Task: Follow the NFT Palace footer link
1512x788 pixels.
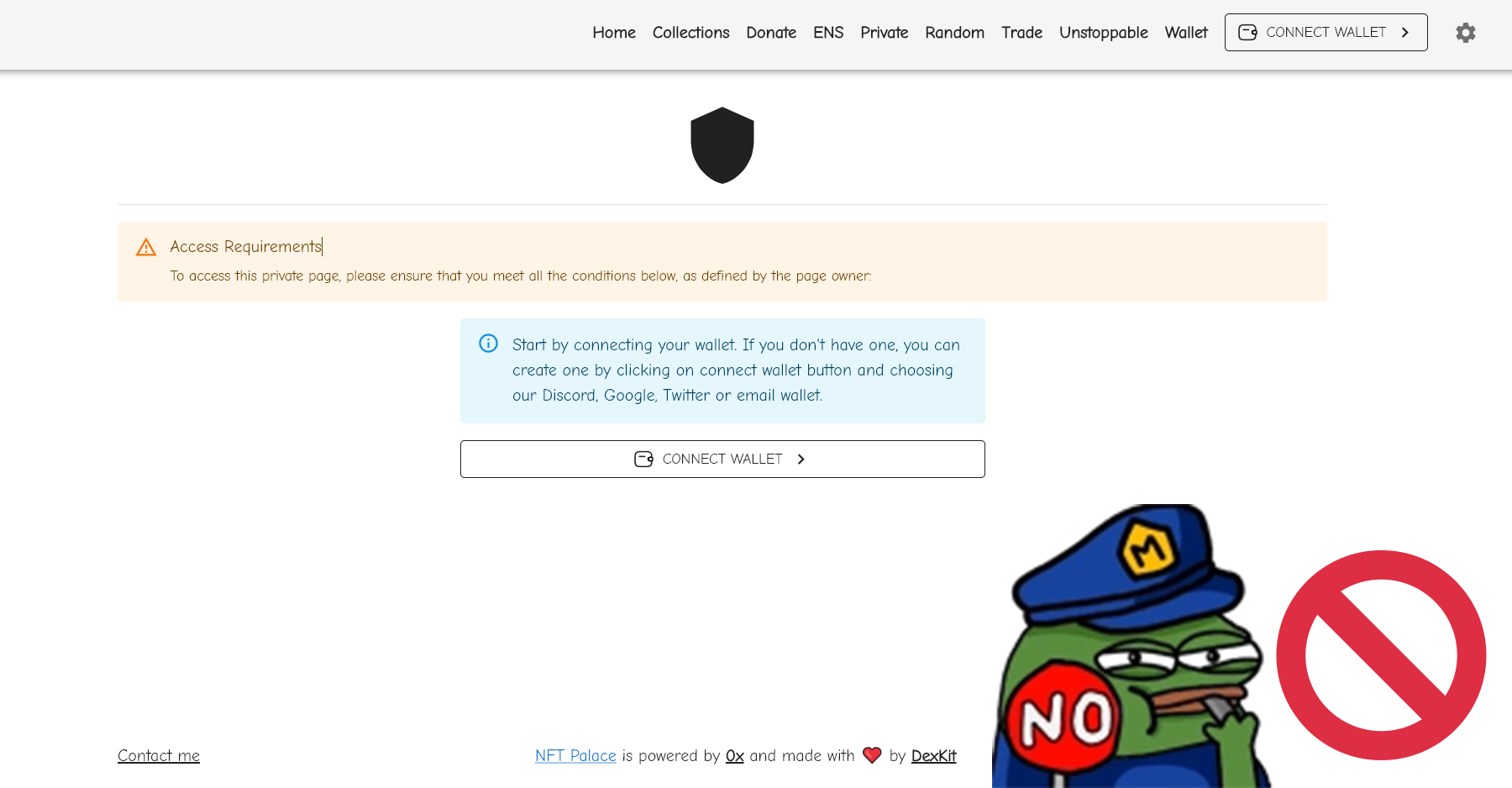Action: point(575,755)
